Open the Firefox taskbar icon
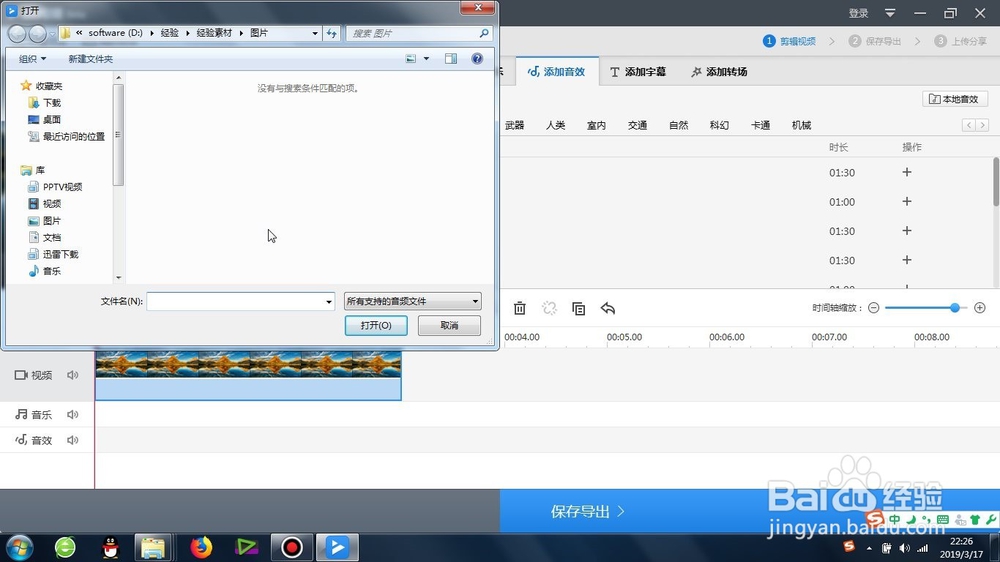Viewport: 1000px width, 562px height. point(201,547)
